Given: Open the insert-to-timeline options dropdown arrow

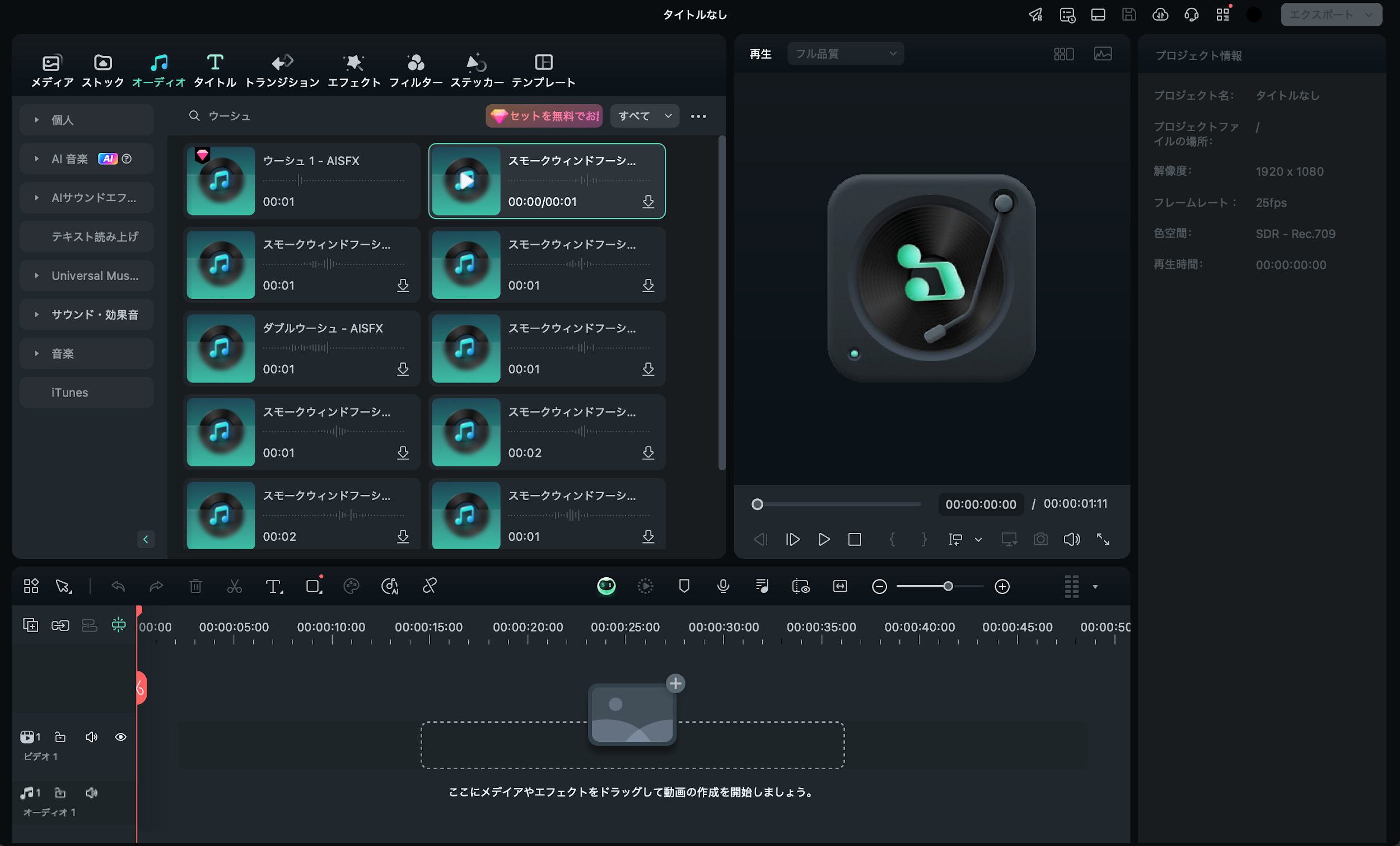Looking at the screenshot, I should (x=978, y=540).
